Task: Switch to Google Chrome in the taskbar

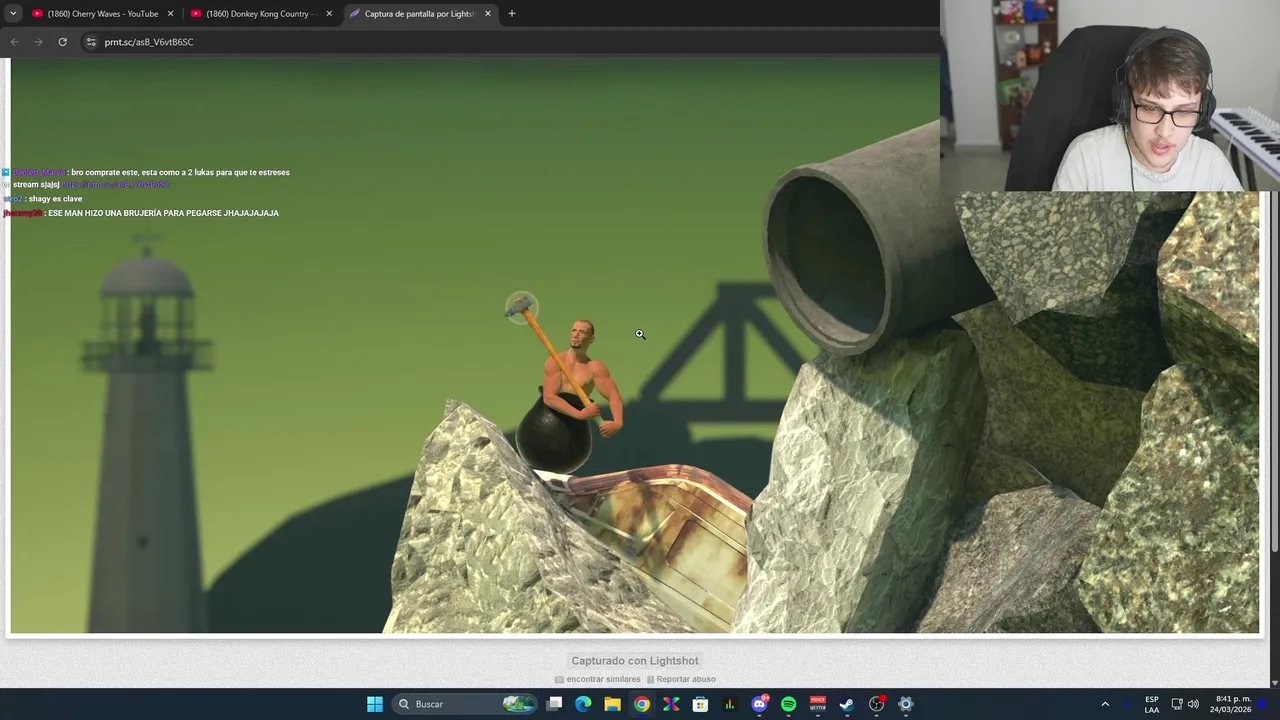Action: (x=642, y=704)
